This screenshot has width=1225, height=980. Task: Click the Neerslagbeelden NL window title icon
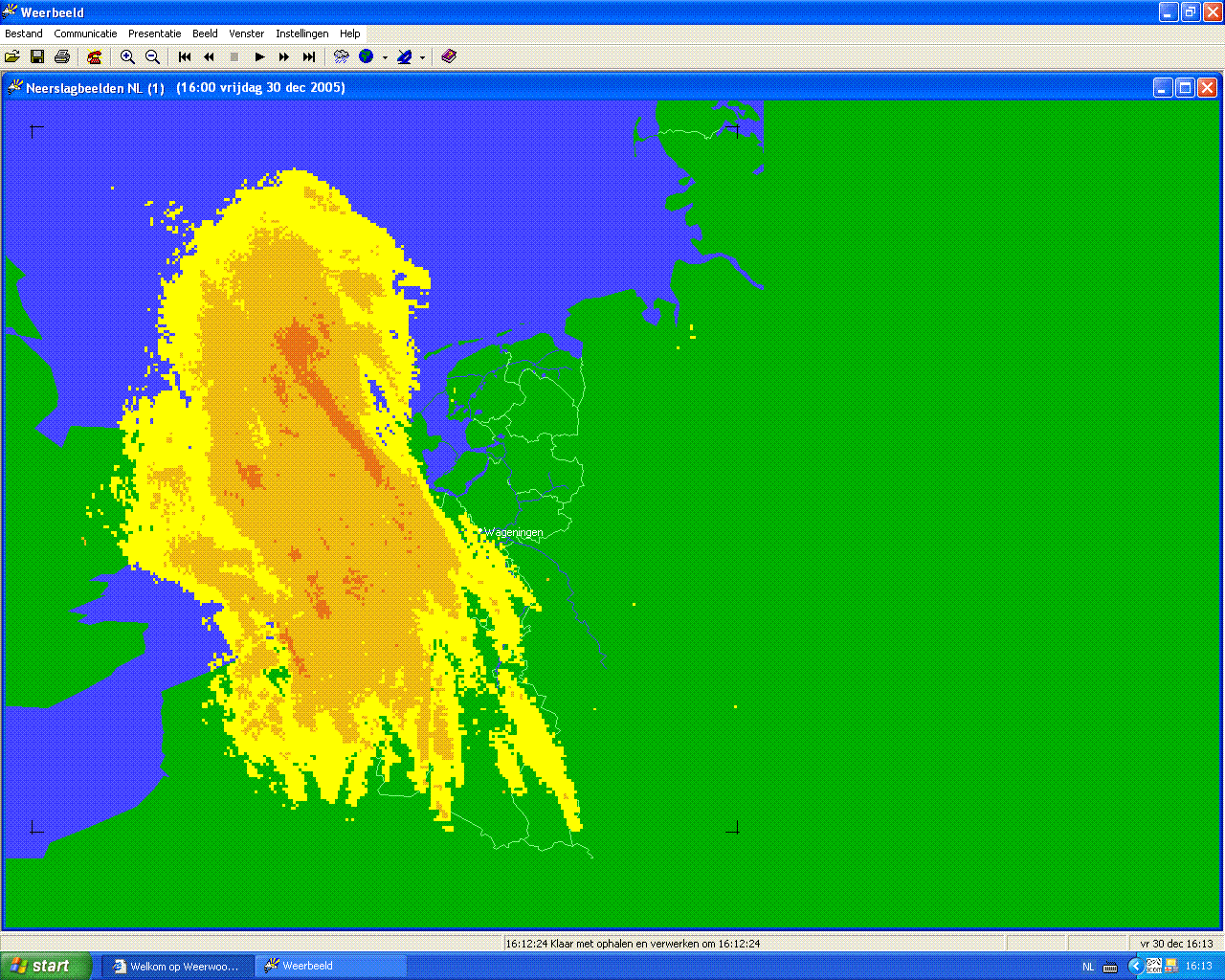[14, 88]
